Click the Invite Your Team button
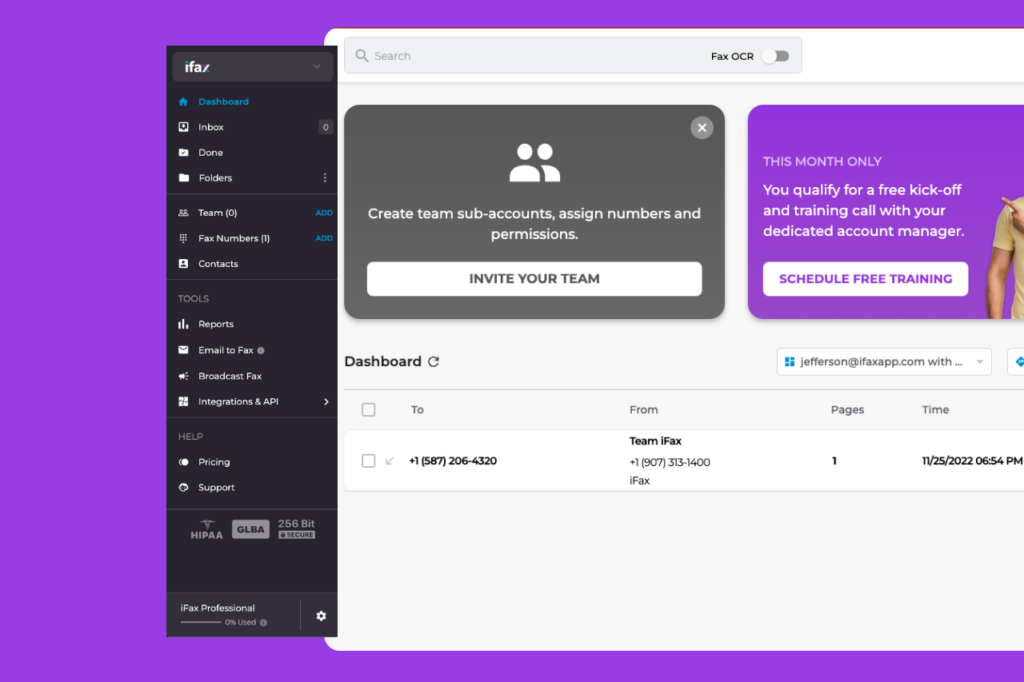This screenshot has width=1024, height=682. pyautogui.click(x=534, y=279)
